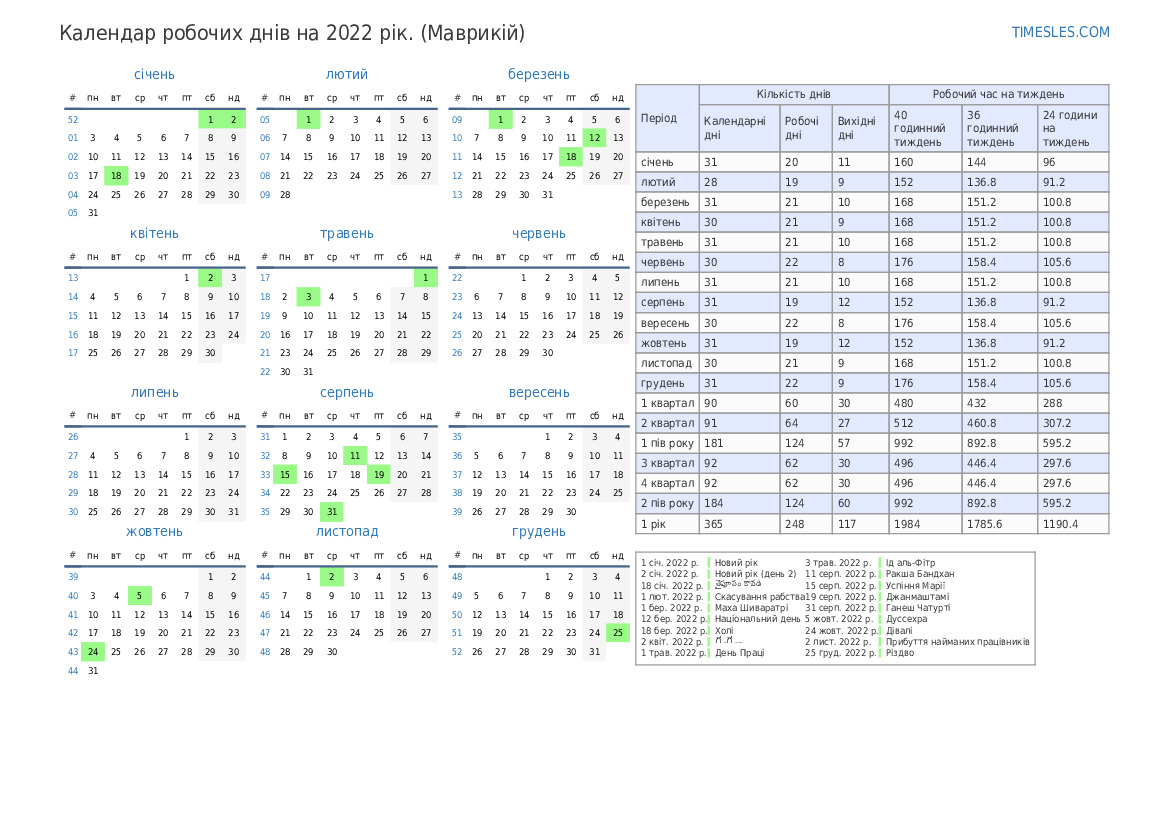Click the 'квітень' heading above its calendar grid
1169x827 pixels.
pyautogui.click(x=154, y=233)
